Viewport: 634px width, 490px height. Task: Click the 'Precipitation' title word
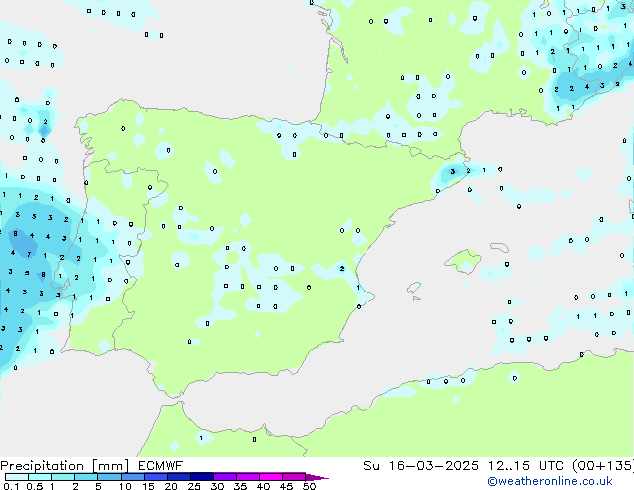pyautogui.click(x=42, y=466)
